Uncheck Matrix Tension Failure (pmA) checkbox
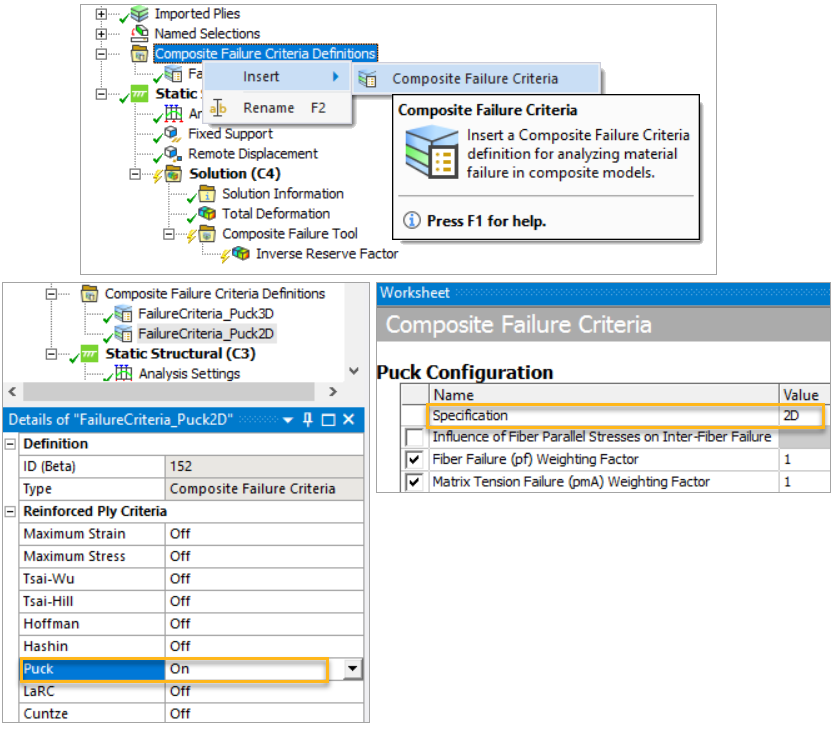 pos(414,482)
